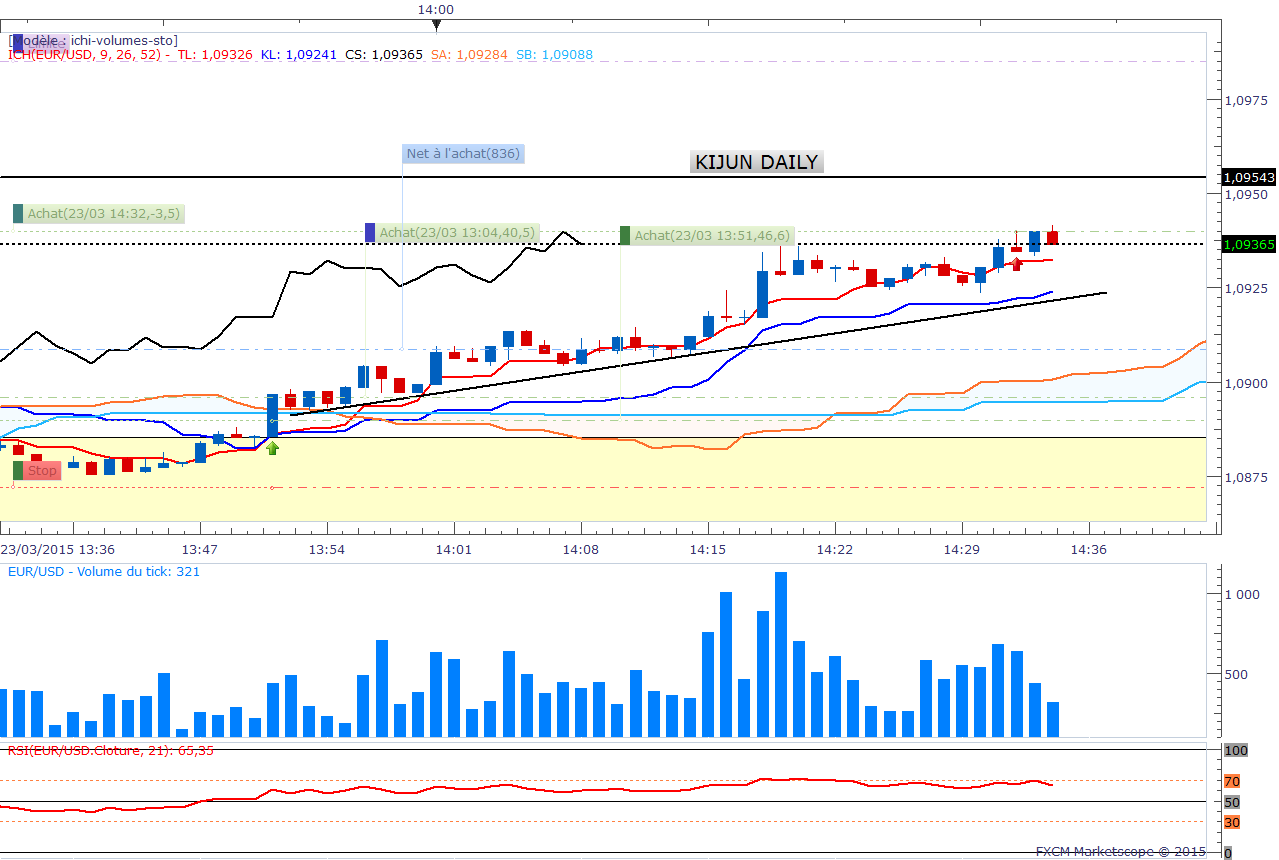Click the green up arrow signal marker
This screenshot has height=860, width=1279.
point(272,448)
